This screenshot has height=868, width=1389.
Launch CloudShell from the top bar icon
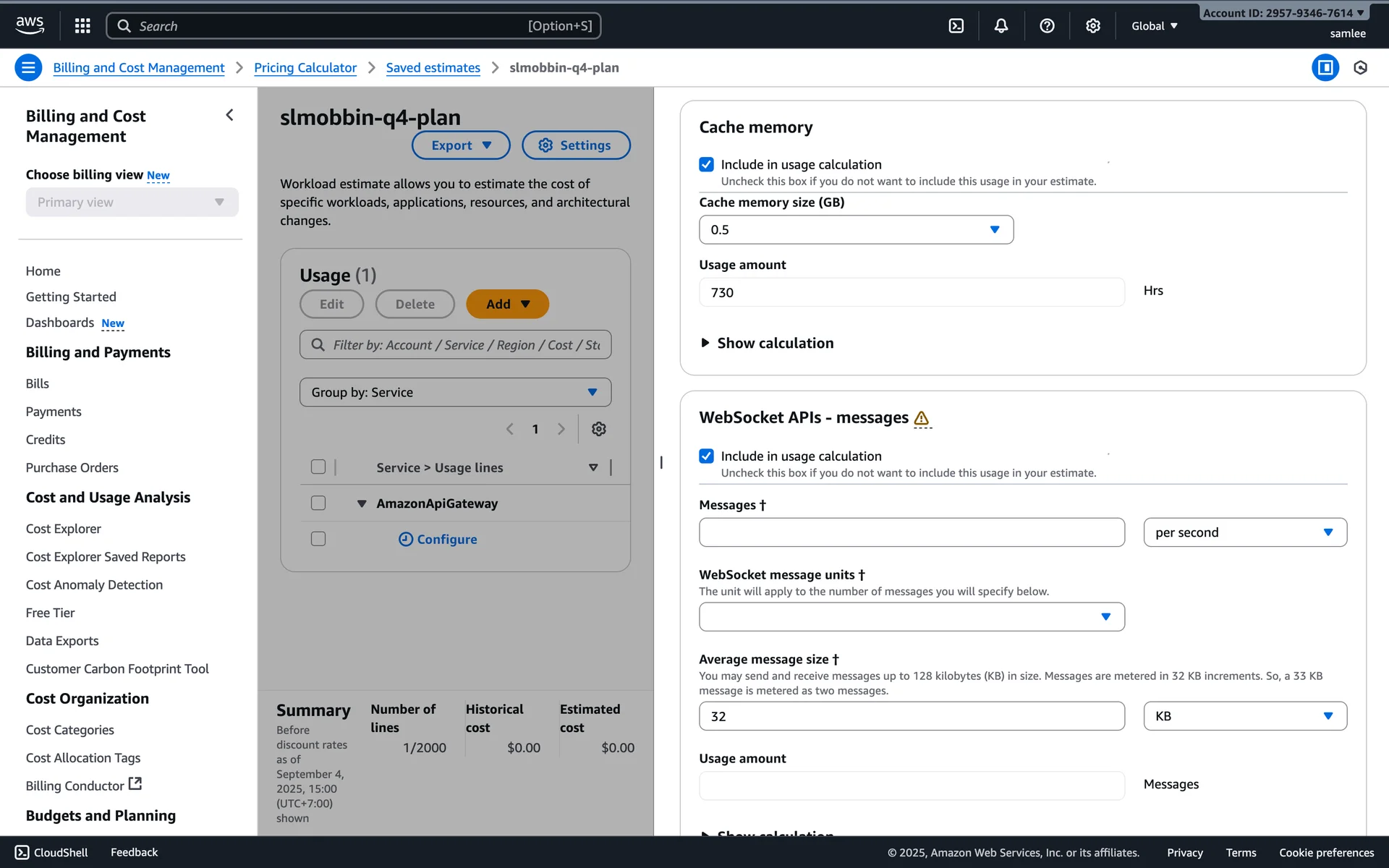tap(956, 26)
